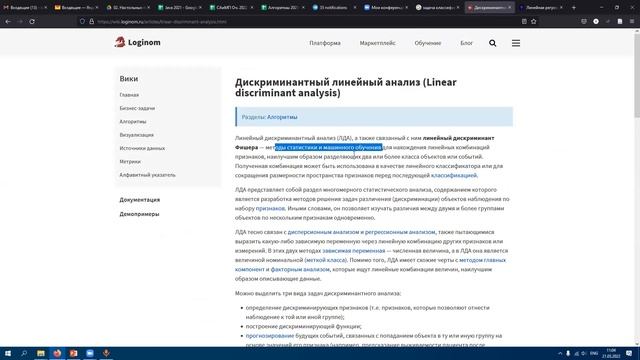Open Windows Start menu
Screen dimensions: 640x360
8,353
